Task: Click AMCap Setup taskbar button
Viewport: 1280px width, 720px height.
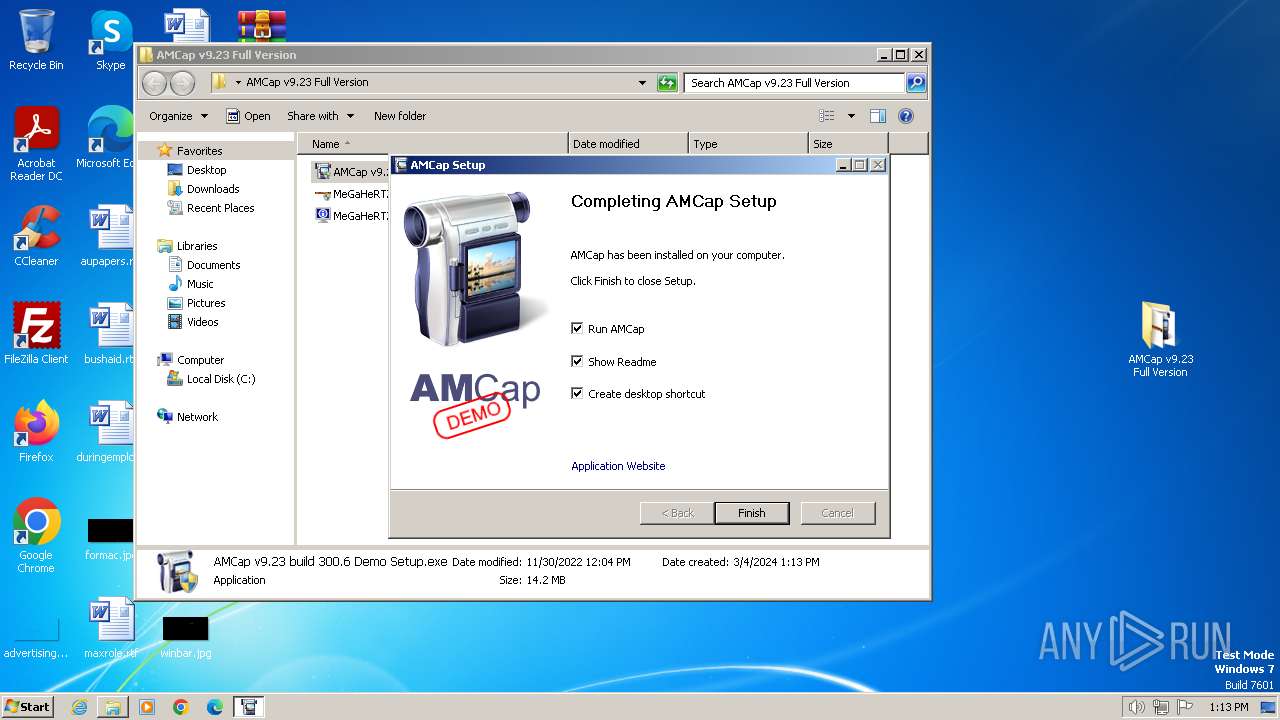Action: pyautogui.click(x=249, y=707)
